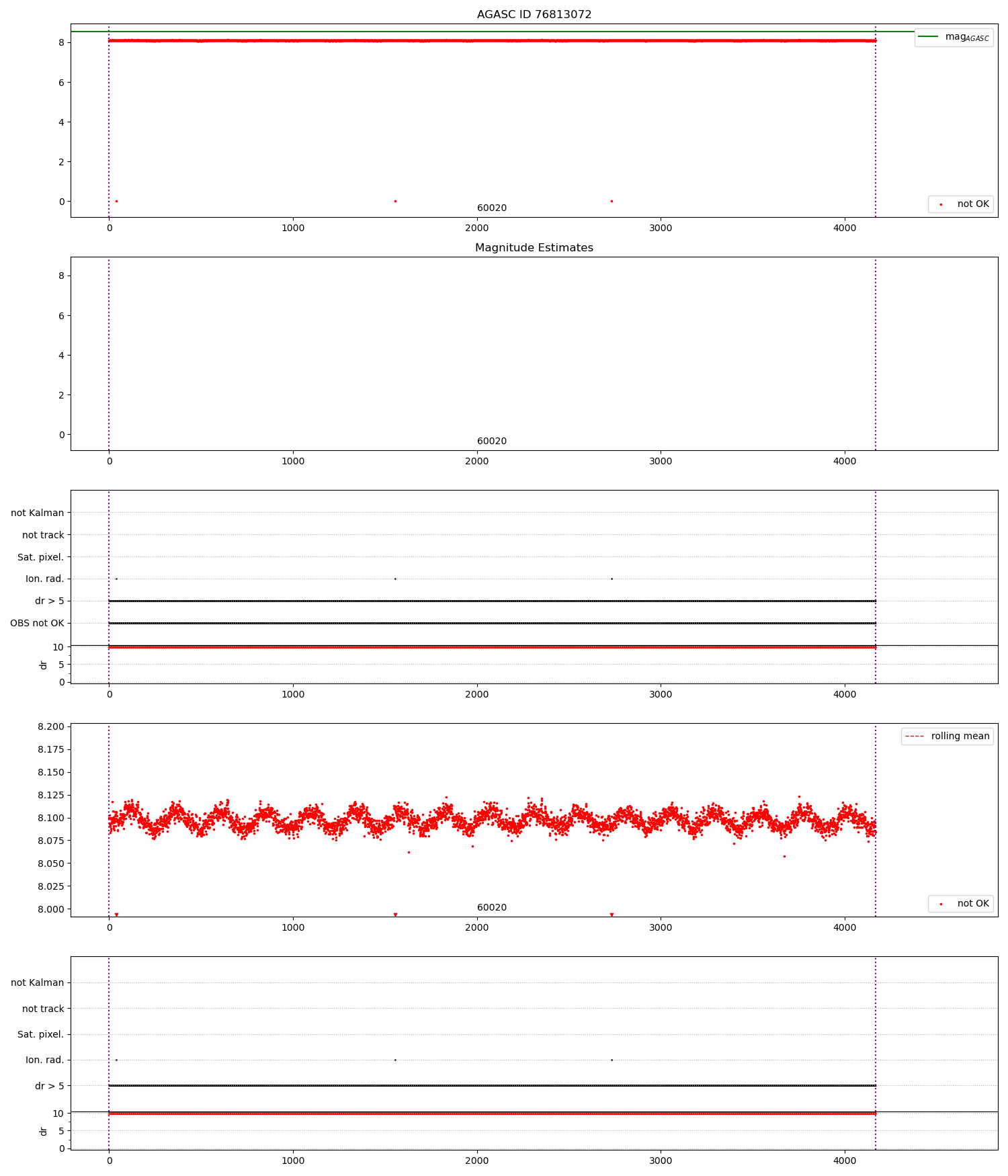Click "Sat. pixel." label in OBS not OK panel
1008x1176 pixels.
[41, 557]
